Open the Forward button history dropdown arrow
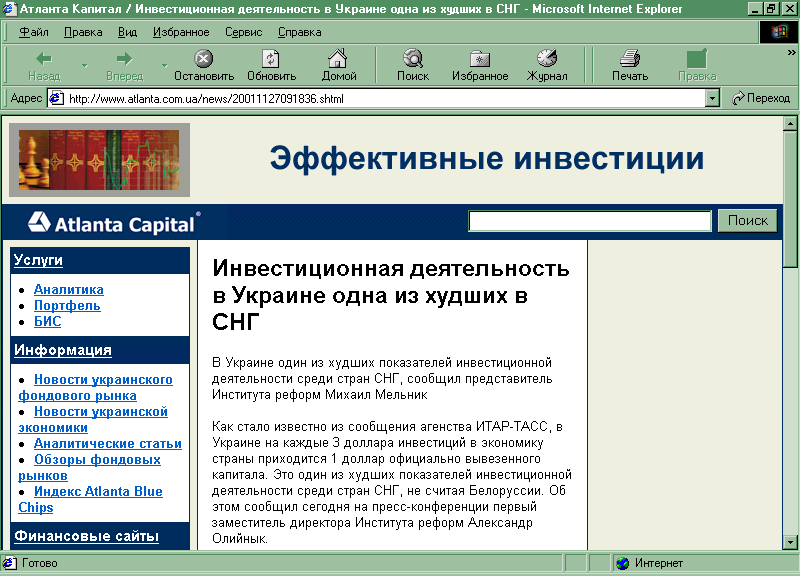Image resolution: width=800 pixels, height=576 pixels. (x=165, y=66)
